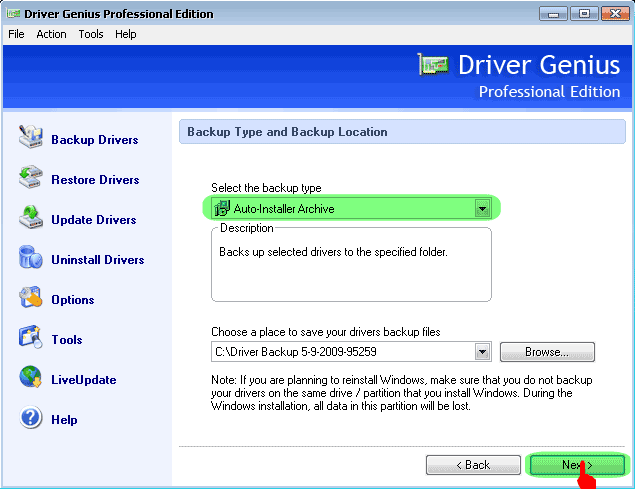Launch LiveUpdate from the sidebar
The height and width of the screenshot is (489, 635).
click(84, 380)
